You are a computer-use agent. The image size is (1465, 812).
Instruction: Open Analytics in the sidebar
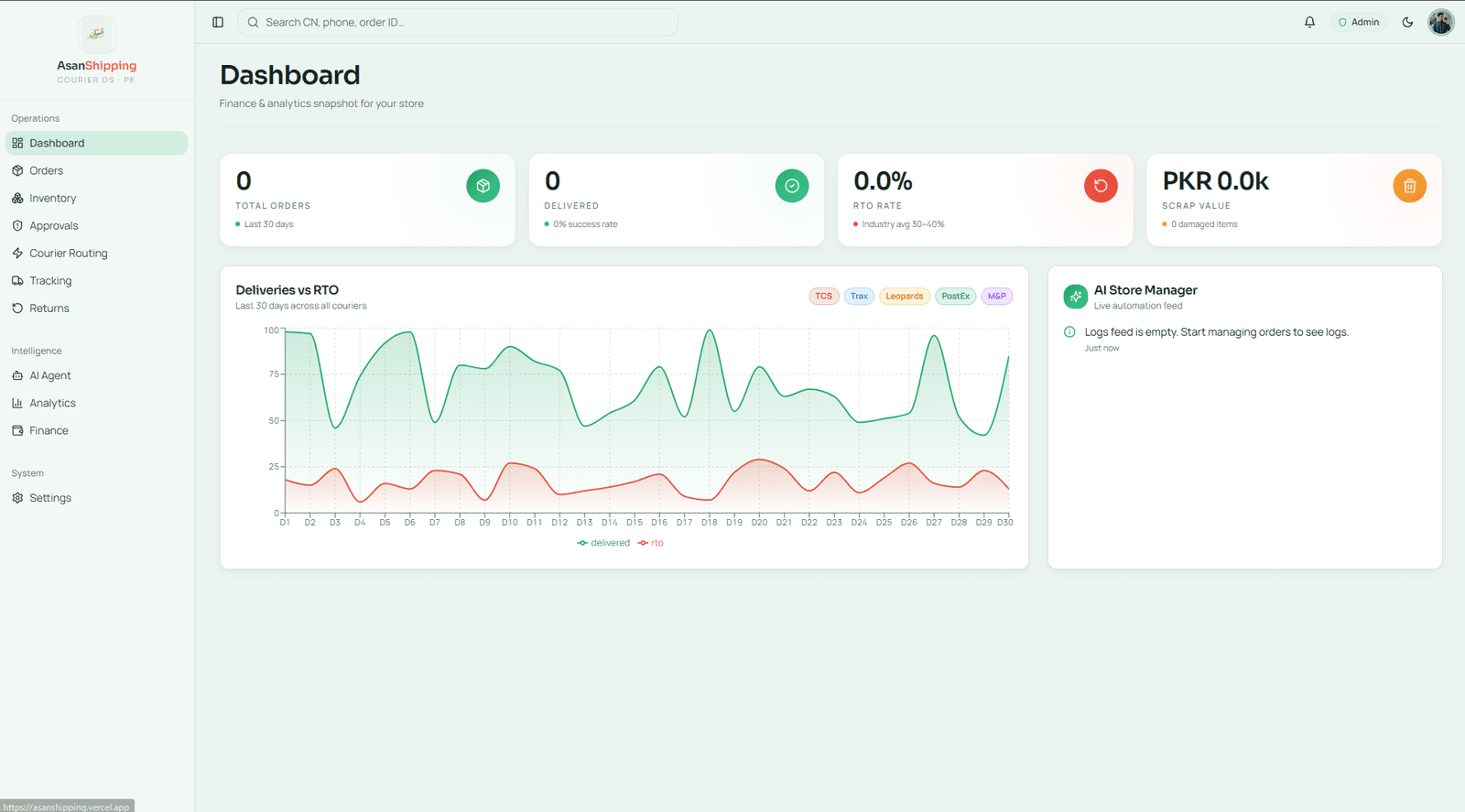point(97,403)
